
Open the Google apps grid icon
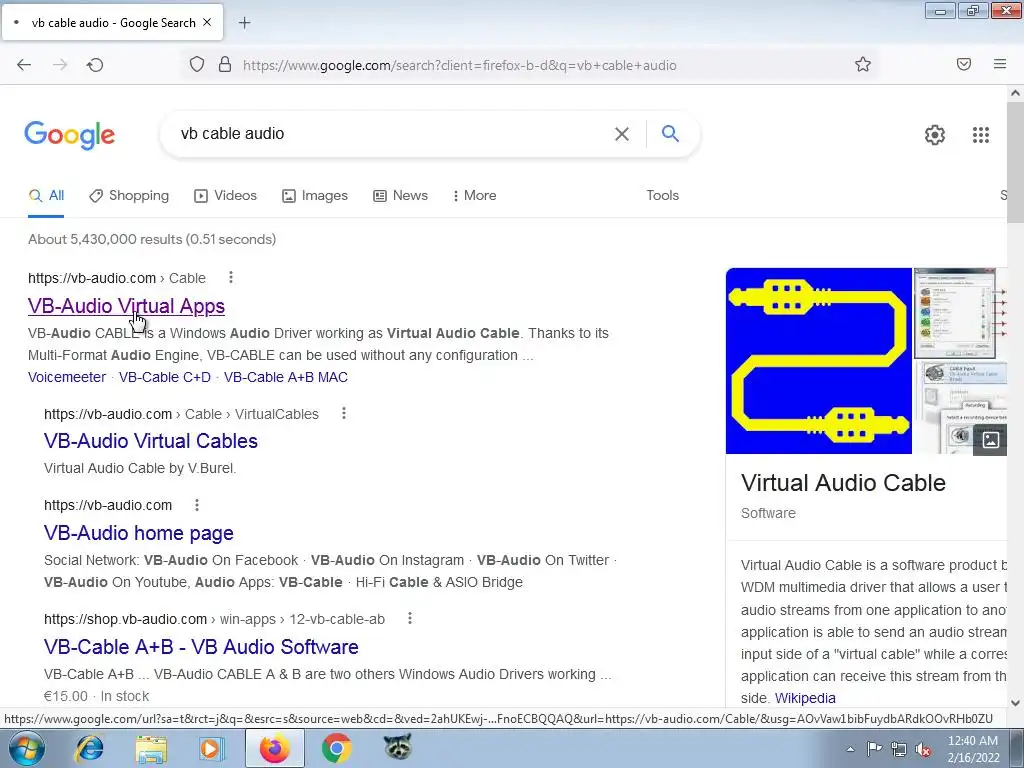[x=980, y=135]
